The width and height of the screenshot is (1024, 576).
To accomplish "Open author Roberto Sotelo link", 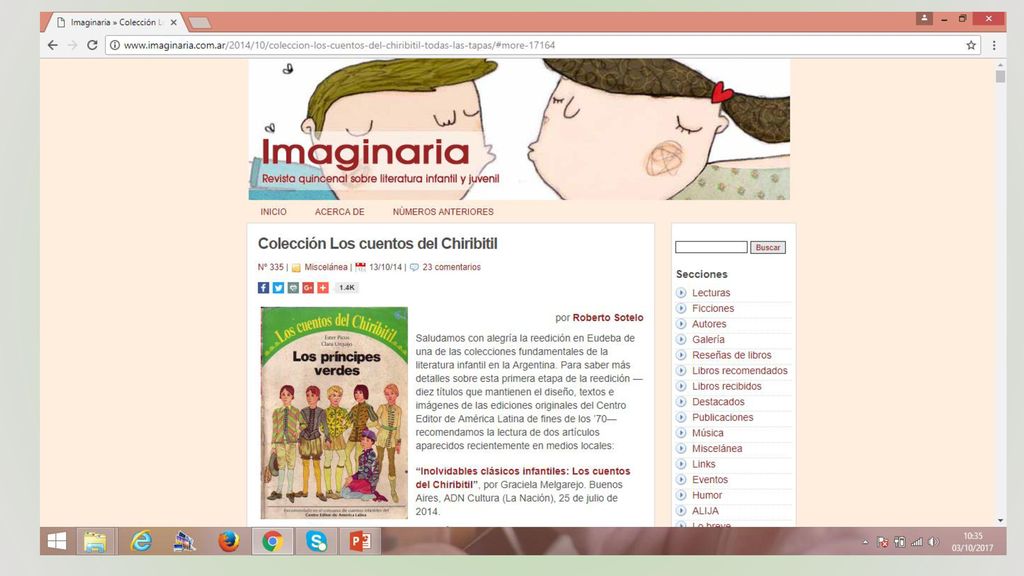I will tap(608, 317).
